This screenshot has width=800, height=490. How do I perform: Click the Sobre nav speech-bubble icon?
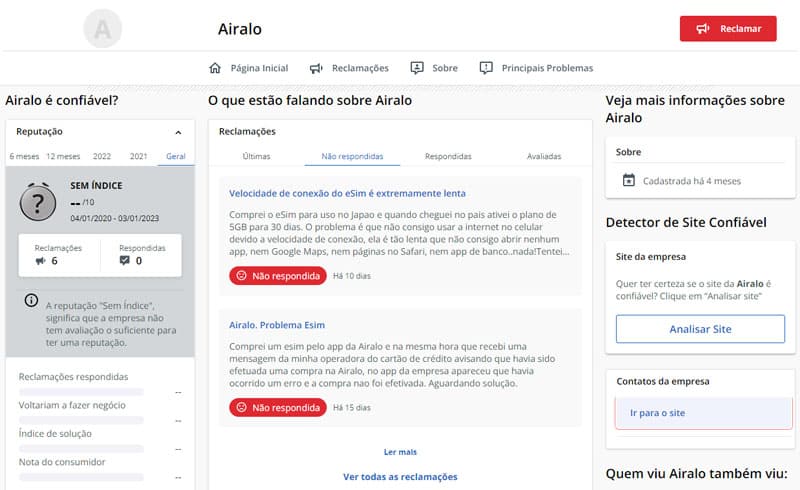(417, 68)
